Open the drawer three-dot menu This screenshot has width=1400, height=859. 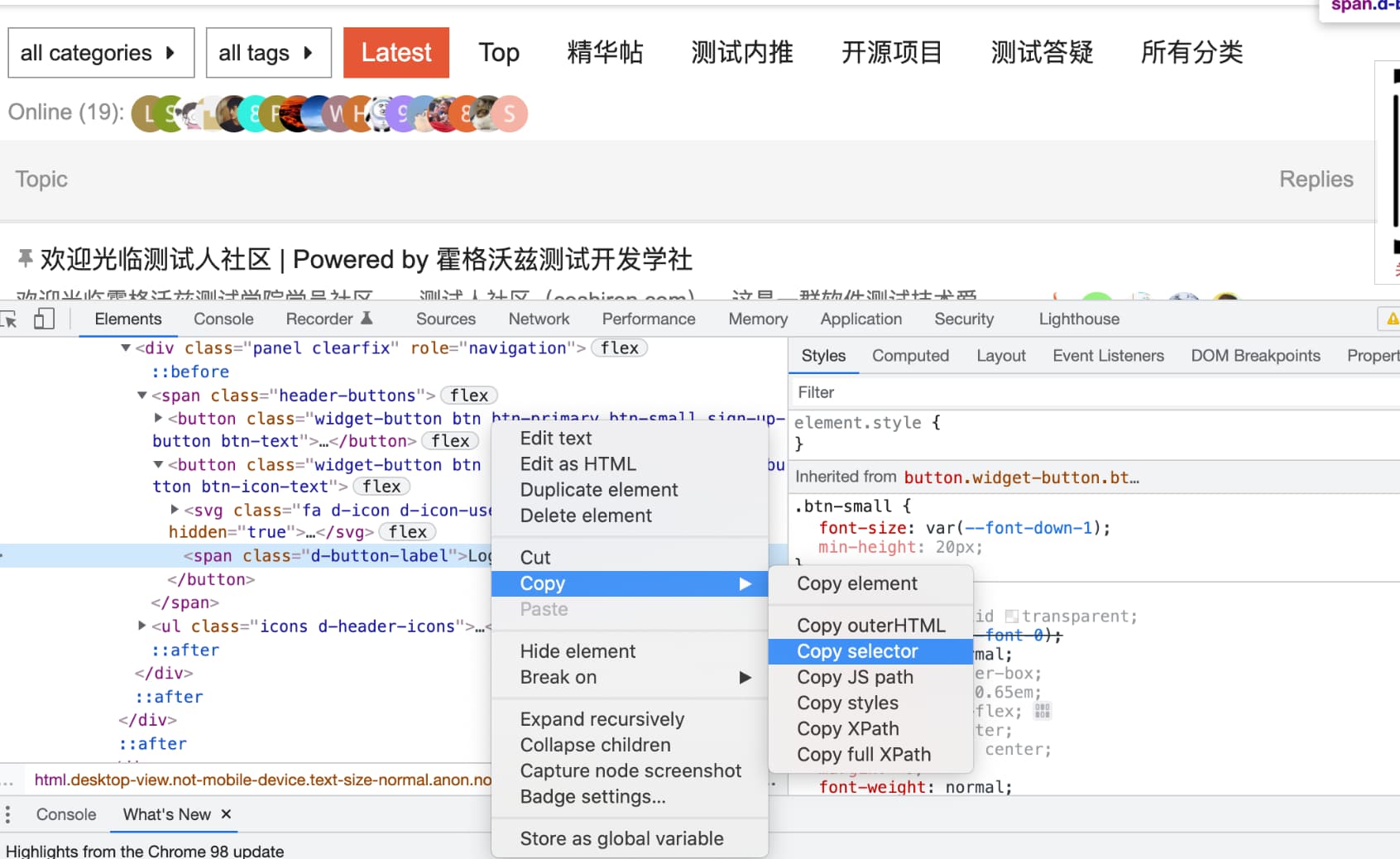(x=8, y=815)
